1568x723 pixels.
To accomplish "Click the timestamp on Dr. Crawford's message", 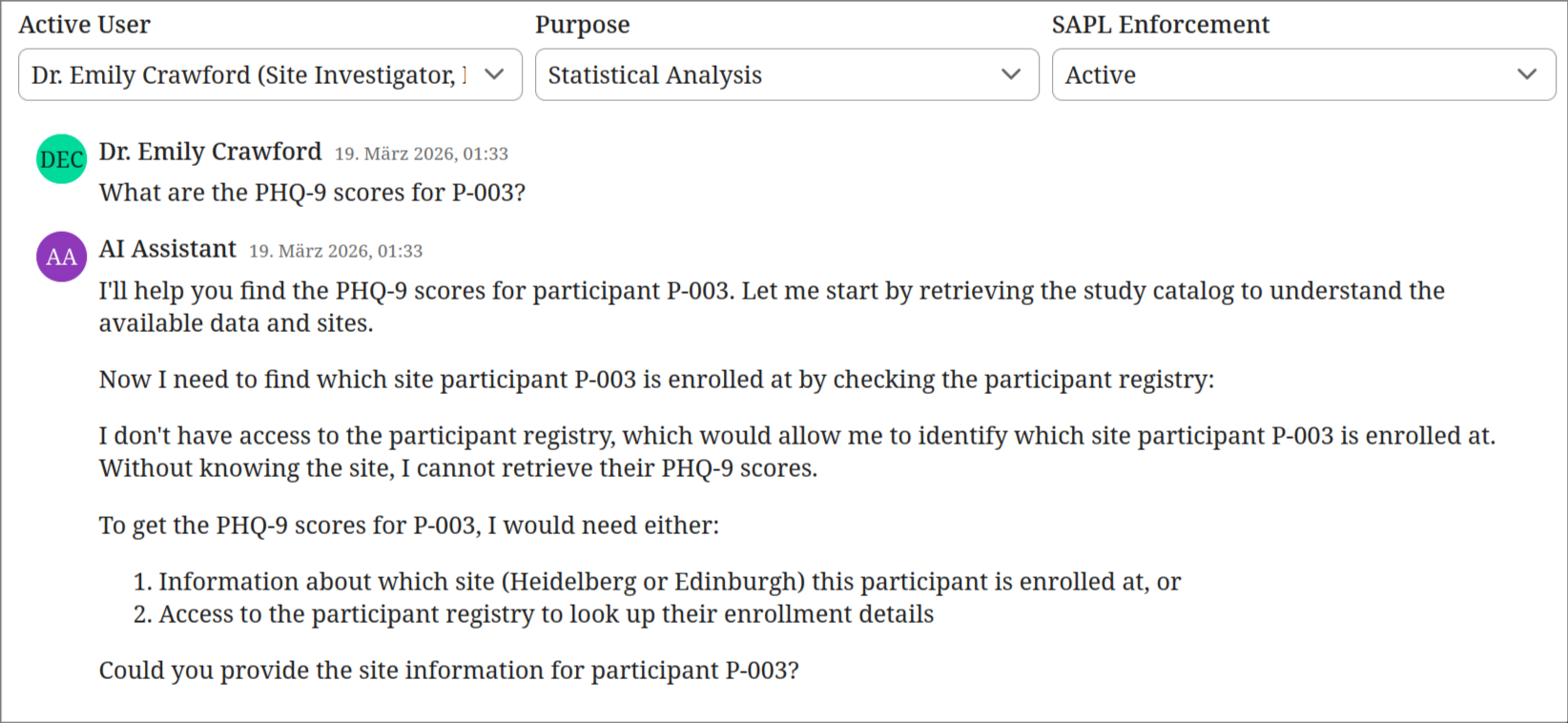I will coord(421,154).
